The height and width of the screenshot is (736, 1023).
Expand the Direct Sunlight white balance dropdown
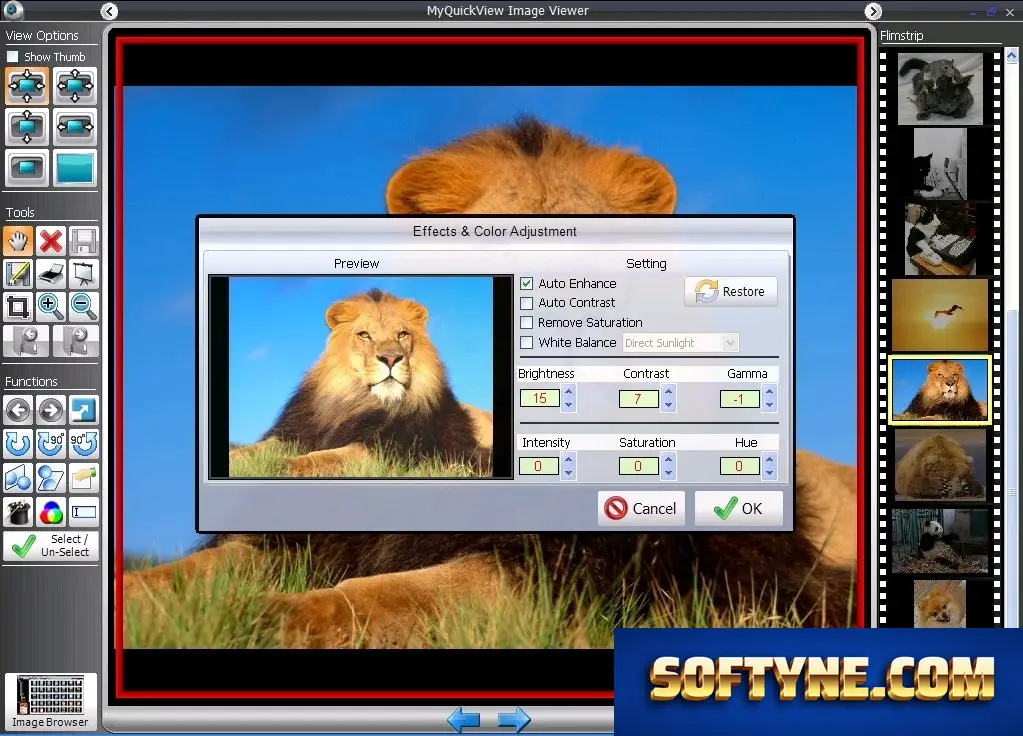coord(730,343)
